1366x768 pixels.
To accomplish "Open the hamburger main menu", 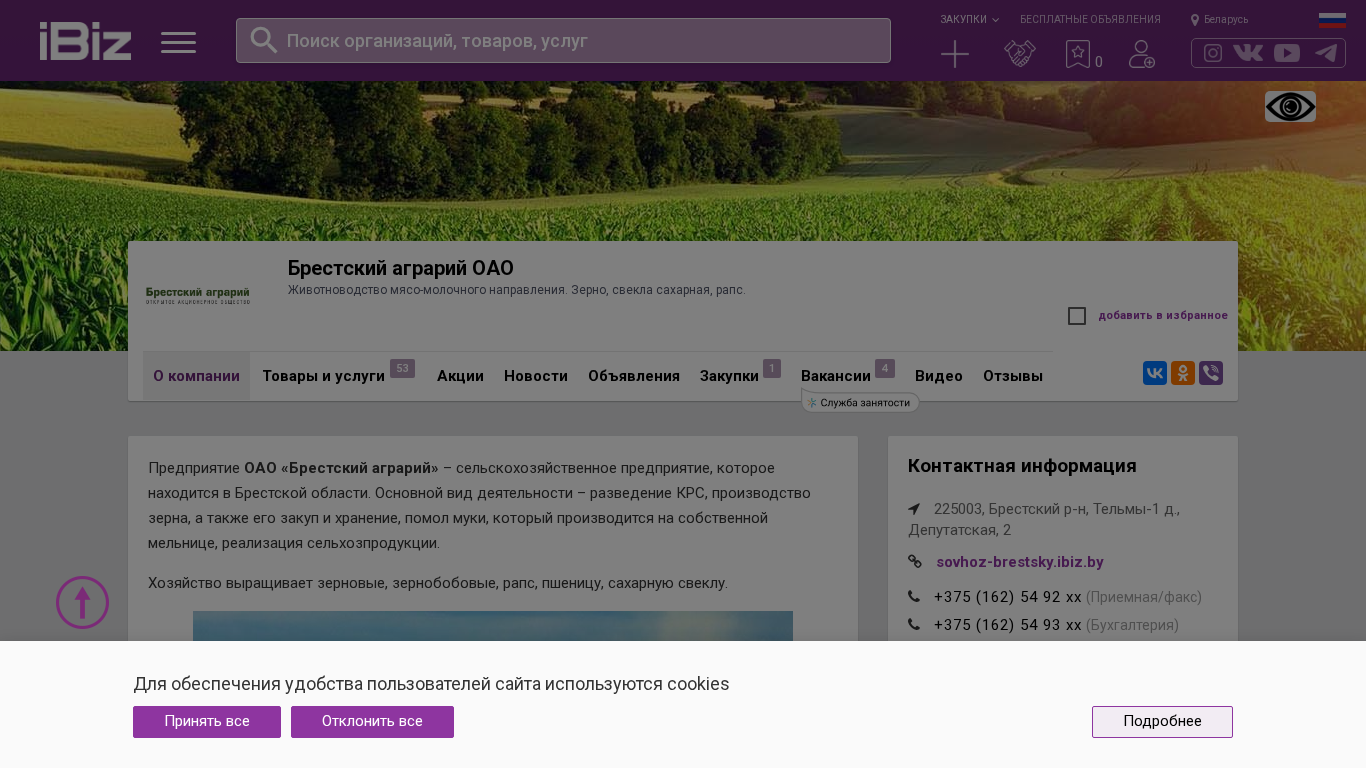I will (x=178, y=42).
